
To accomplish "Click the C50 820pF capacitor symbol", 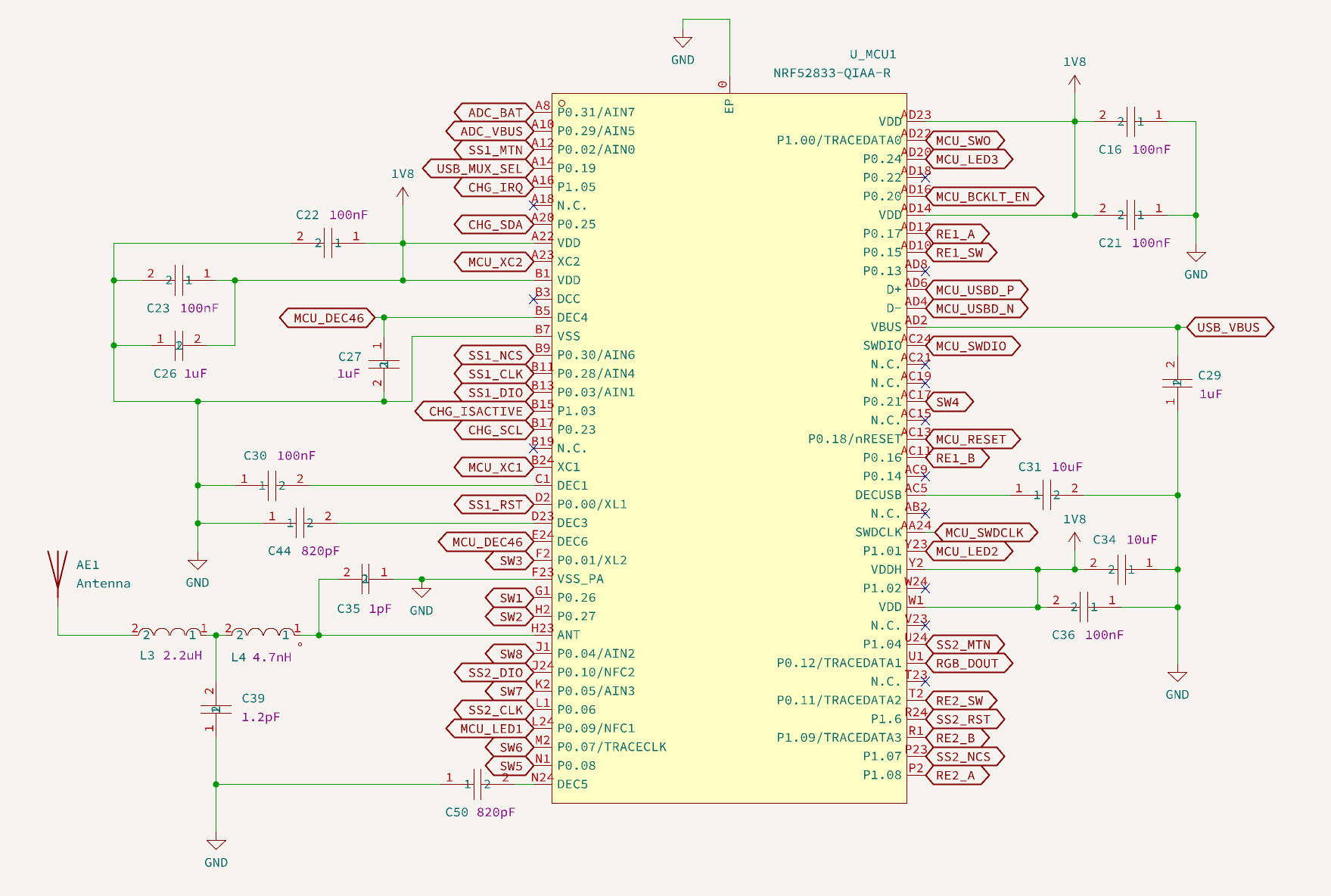I will [477, 784].
